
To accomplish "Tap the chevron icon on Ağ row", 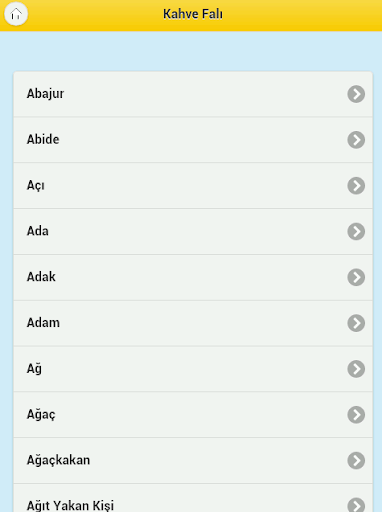I will 356,369.
